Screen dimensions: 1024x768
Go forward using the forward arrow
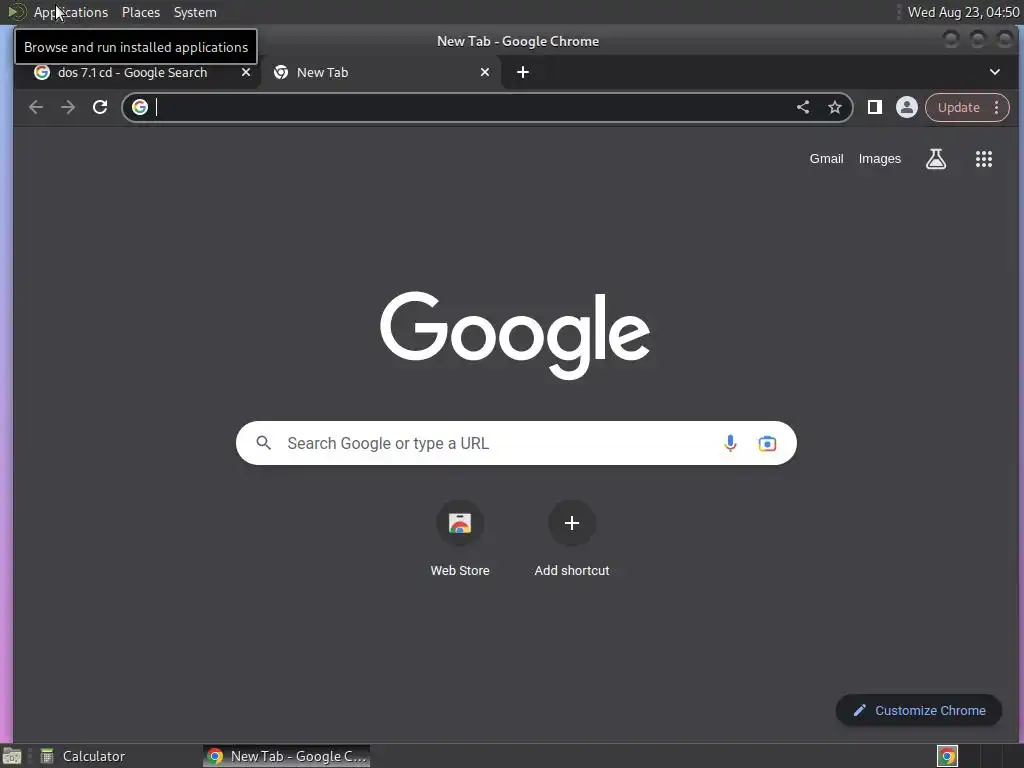68,107
